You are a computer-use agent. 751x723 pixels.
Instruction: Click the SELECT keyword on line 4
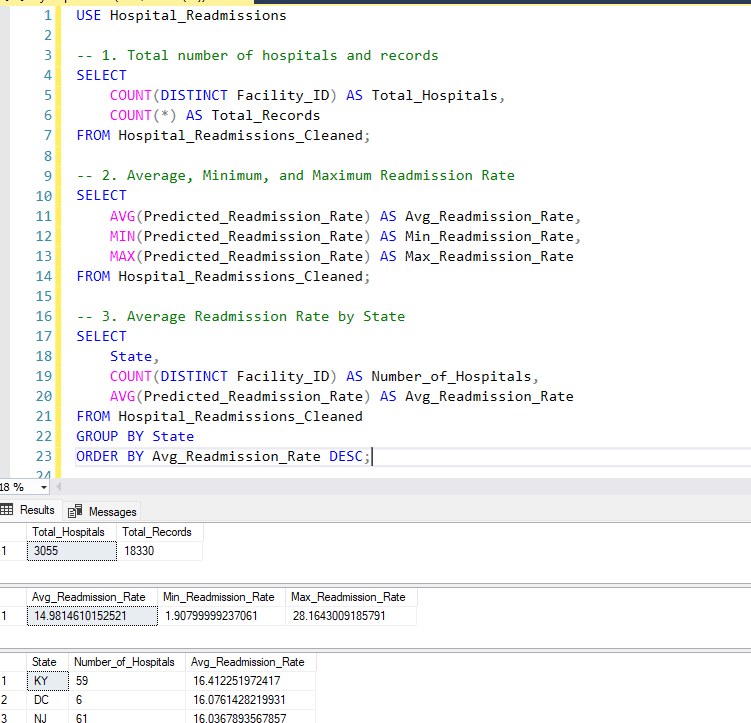101,76
